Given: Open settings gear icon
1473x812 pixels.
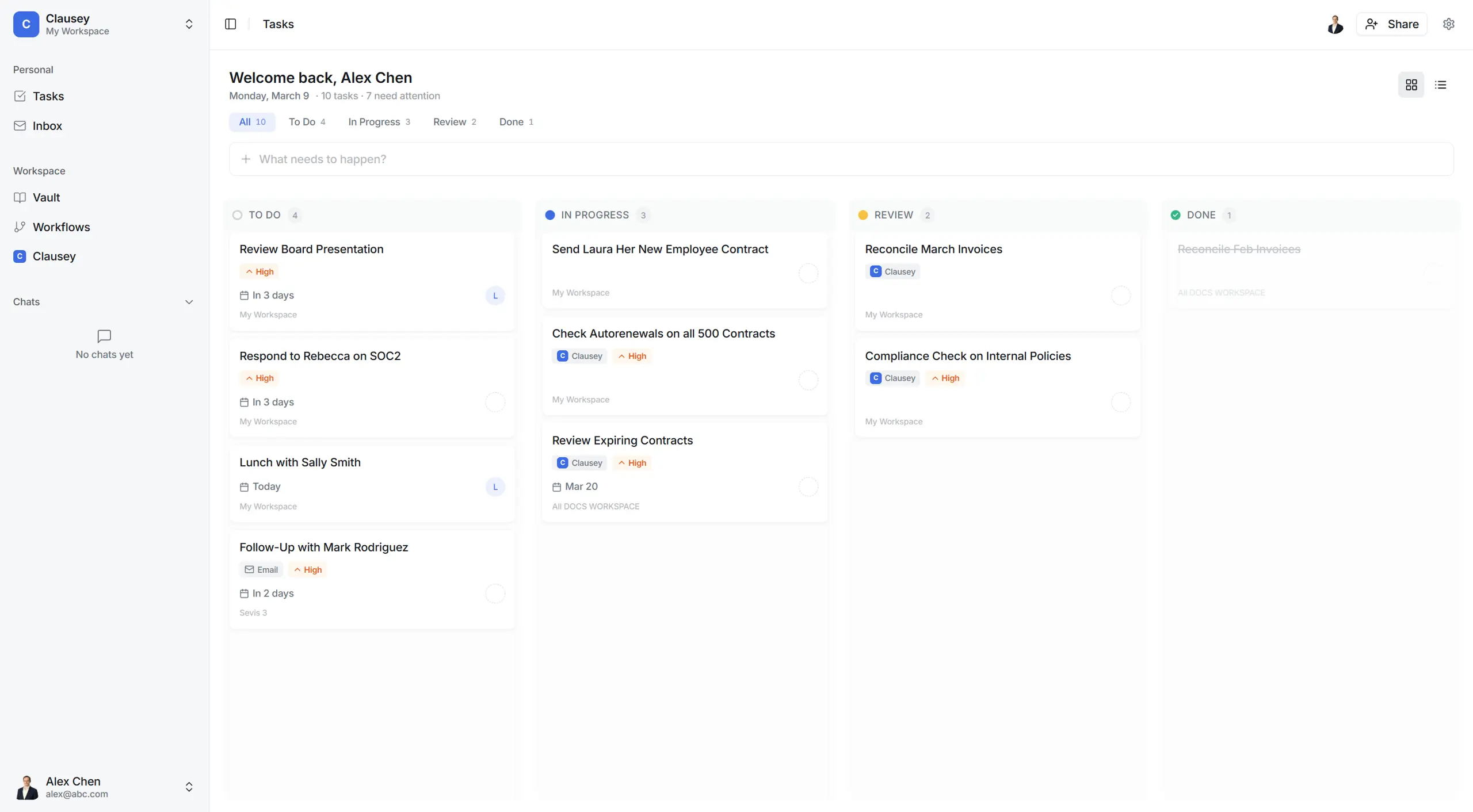Looking at the screenshot, I should point(1448,24).
